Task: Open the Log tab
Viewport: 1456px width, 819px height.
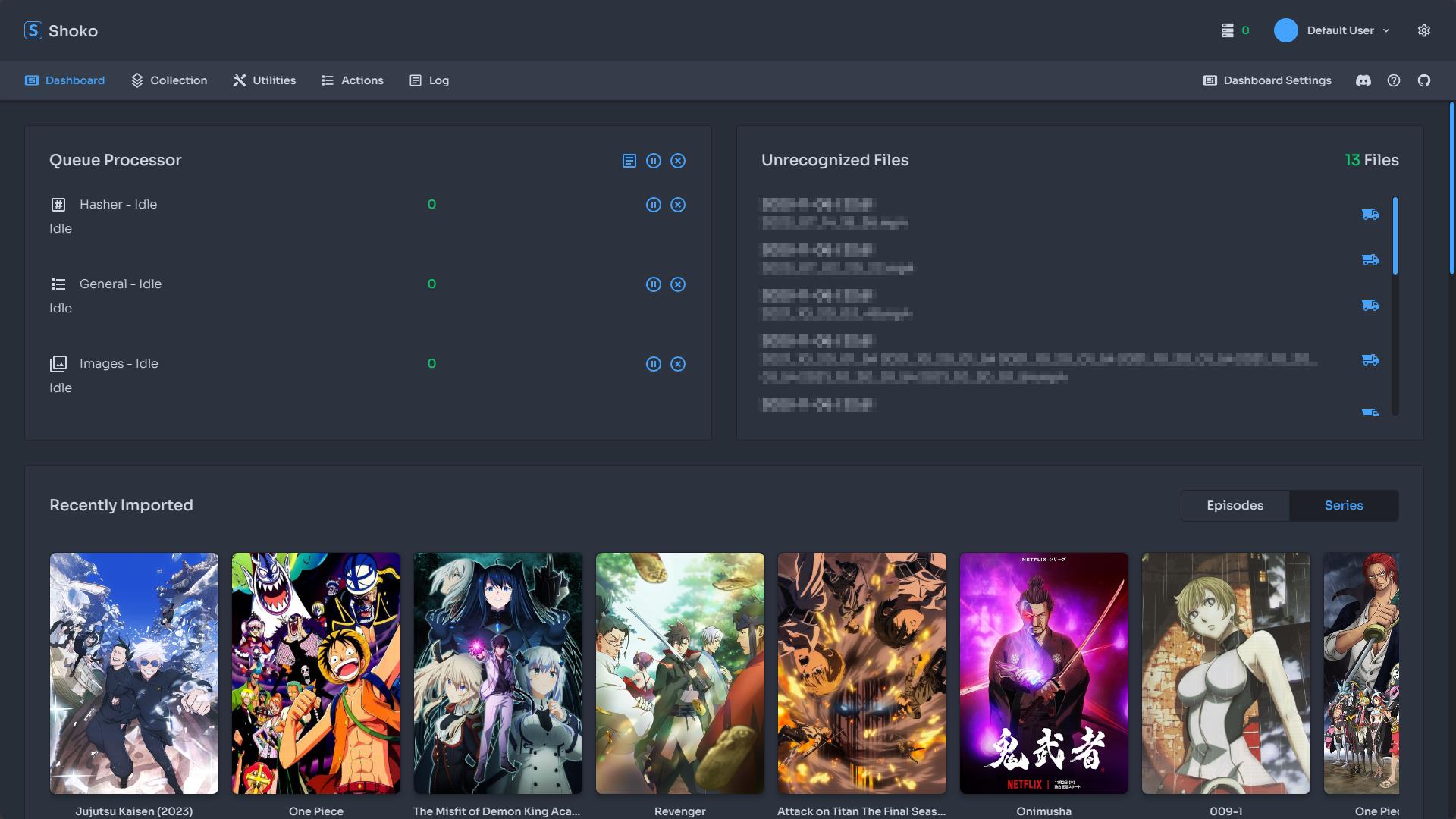Action: pyautogui.click(x=429, y=80)
